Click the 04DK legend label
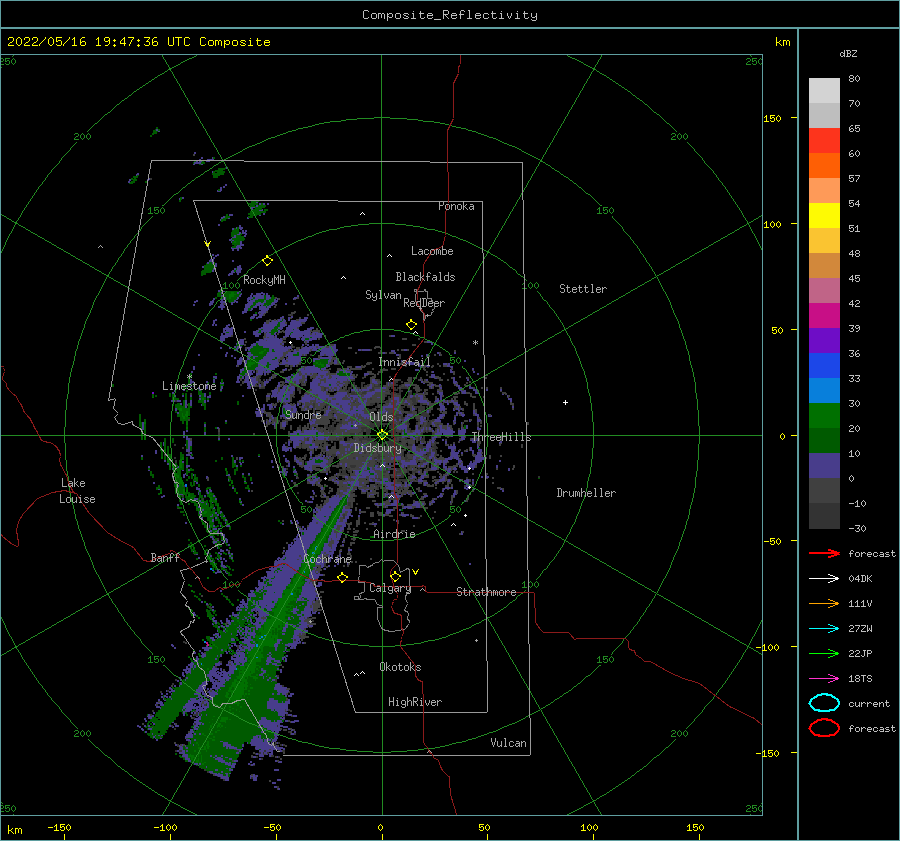Viewport: 900px width, 841px height. pyautogui.click(x=860, y=578)
